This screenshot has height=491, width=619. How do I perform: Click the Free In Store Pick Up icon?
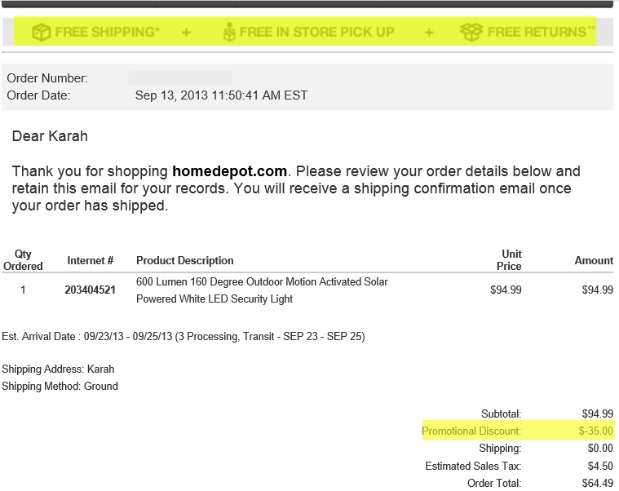pos(229,33)
